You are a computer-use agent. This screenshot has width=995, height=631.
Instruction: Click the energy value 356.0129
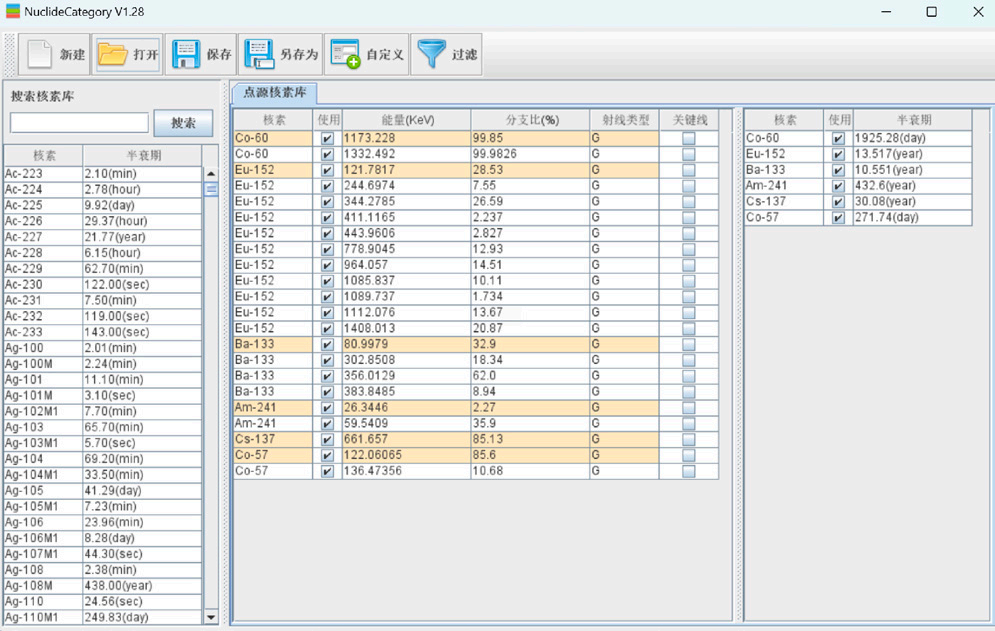pos(406,376)
